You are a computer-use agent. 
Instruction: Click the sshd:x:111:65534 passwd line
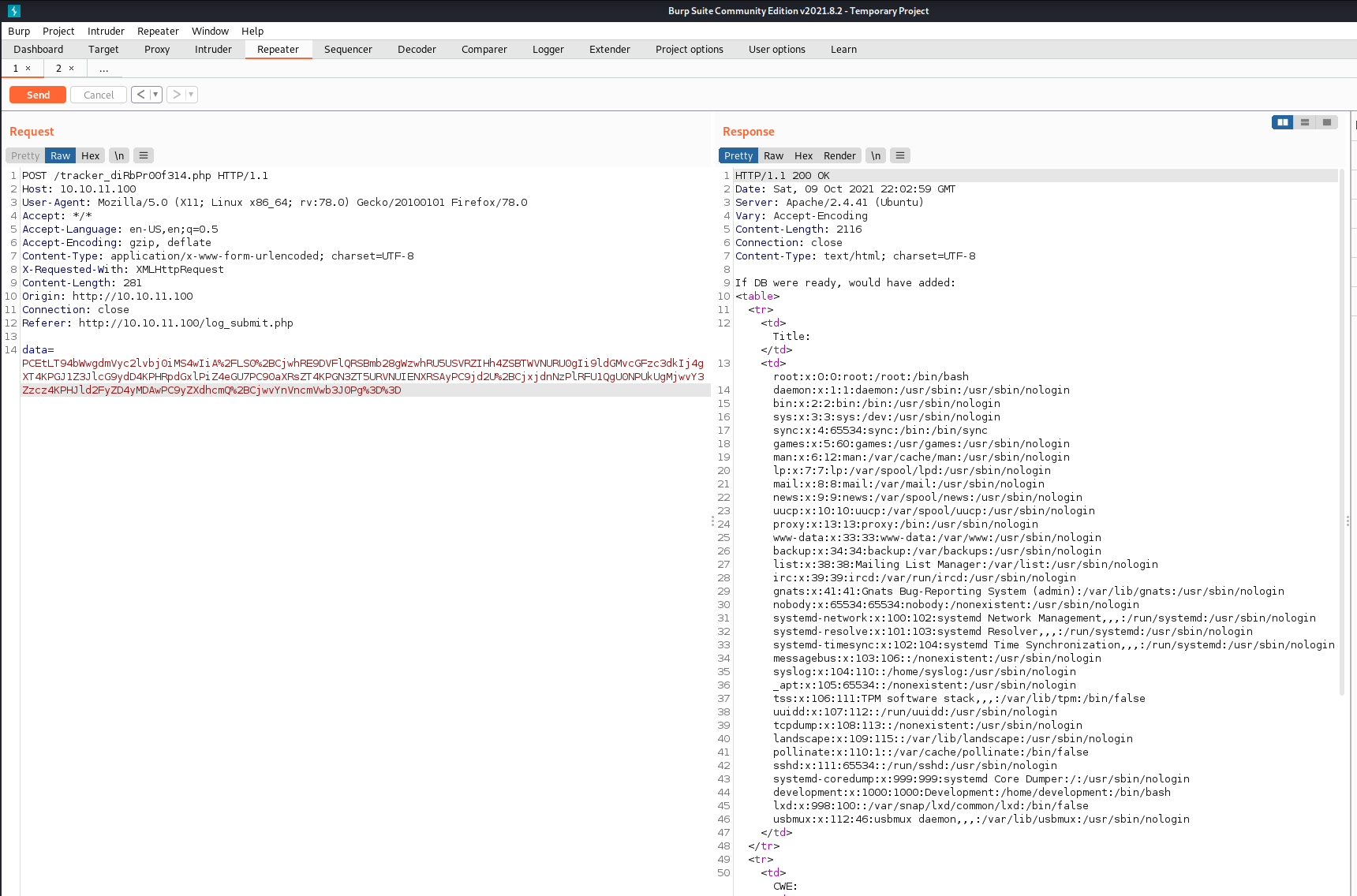[915, 766]
